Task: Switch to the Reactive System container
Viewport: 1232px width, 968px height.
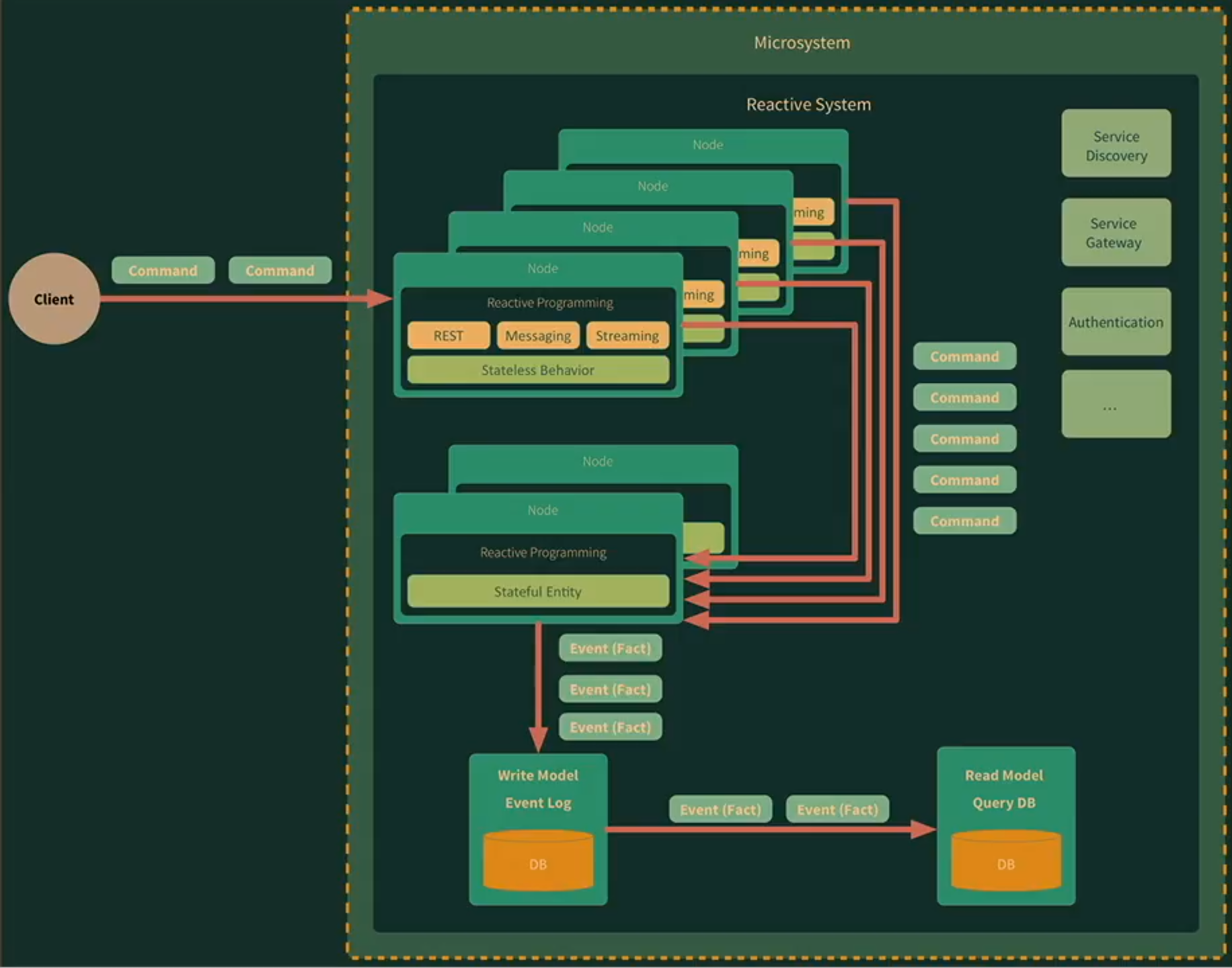Action: click(x=808, y=104)
